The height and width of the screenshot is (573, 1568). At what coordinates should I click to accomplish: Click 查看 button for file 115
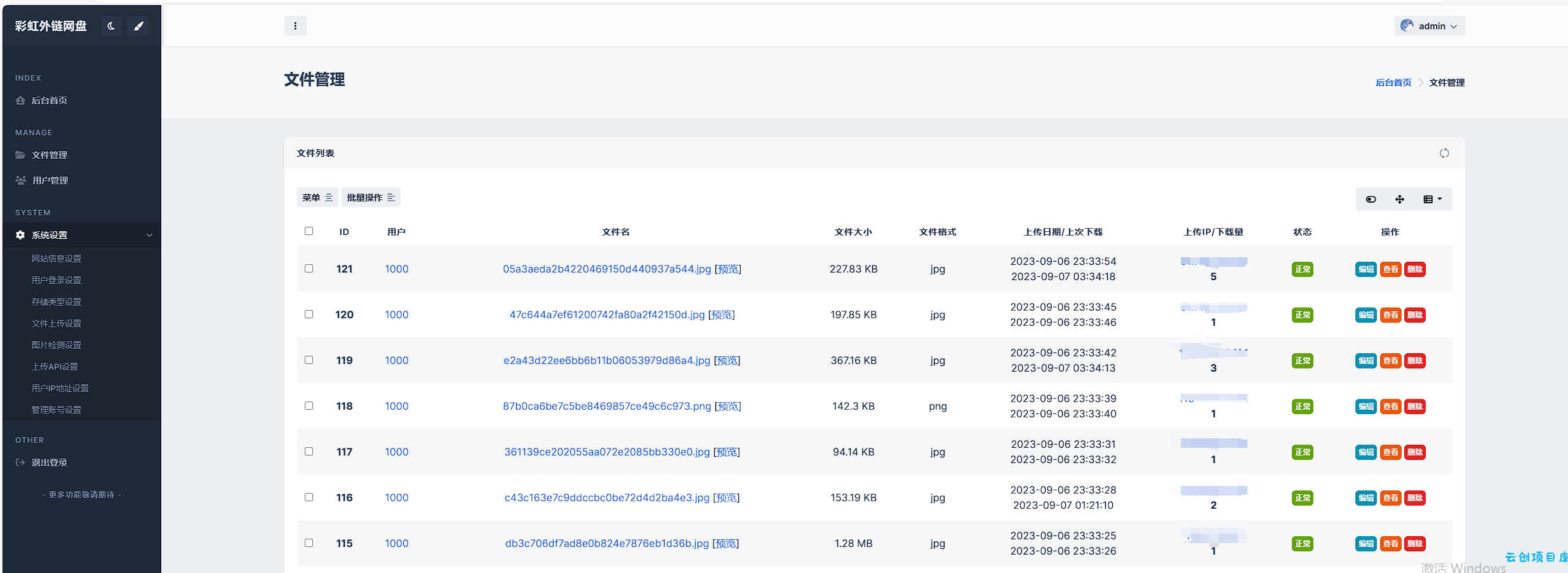(1391, 544)
